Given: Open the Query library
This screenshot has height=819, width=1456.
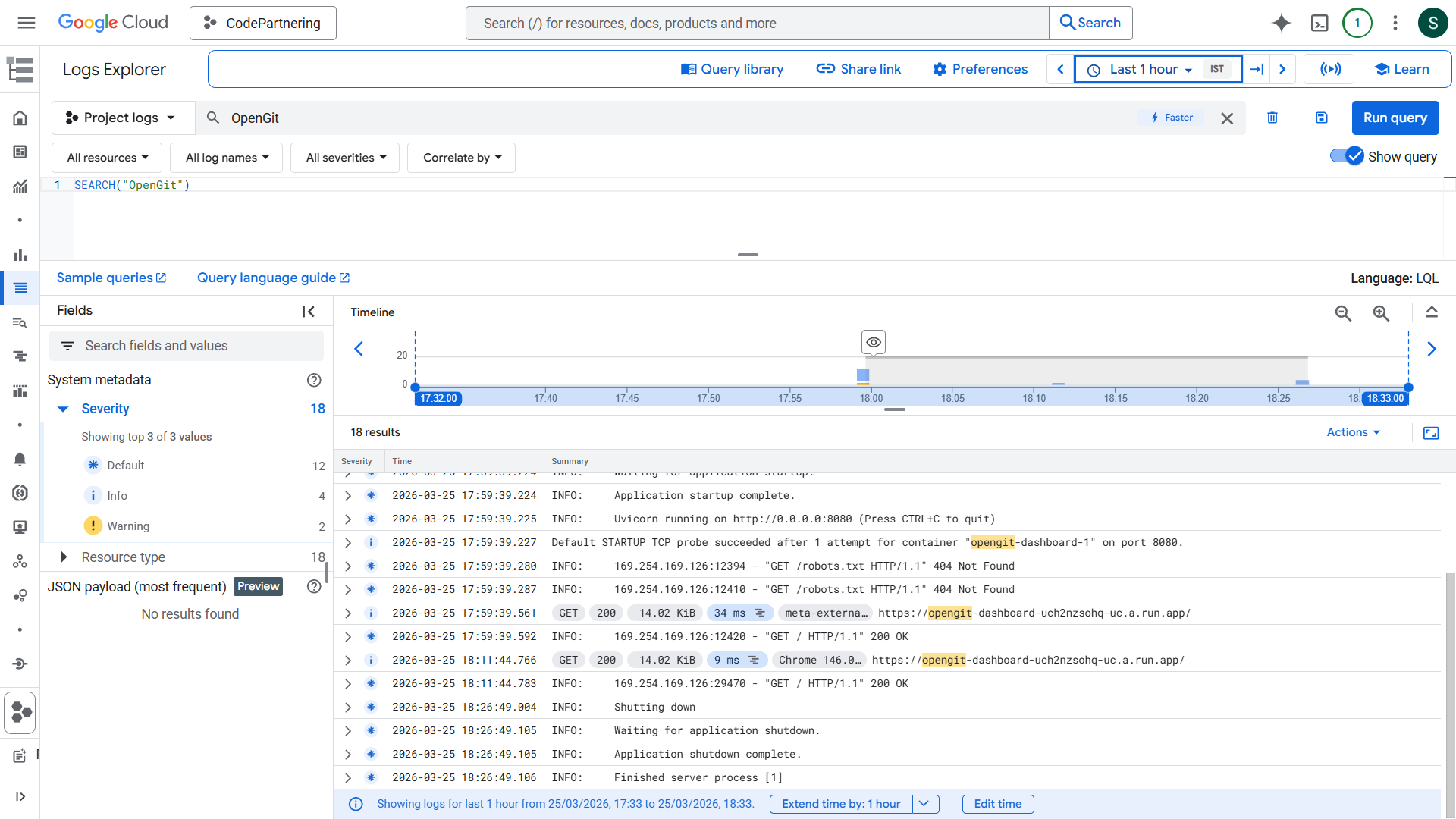Looking at the screenshot, I should pyautogui.click(x=732, y=69).
